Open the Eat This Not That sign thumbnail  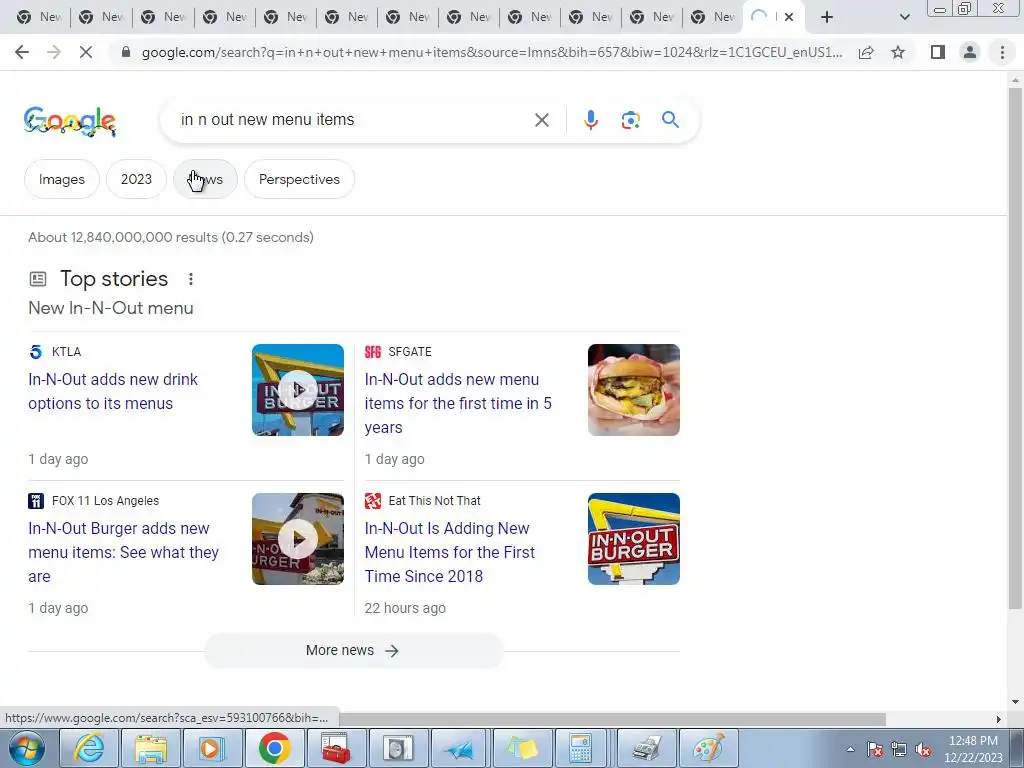coord(633,539)
